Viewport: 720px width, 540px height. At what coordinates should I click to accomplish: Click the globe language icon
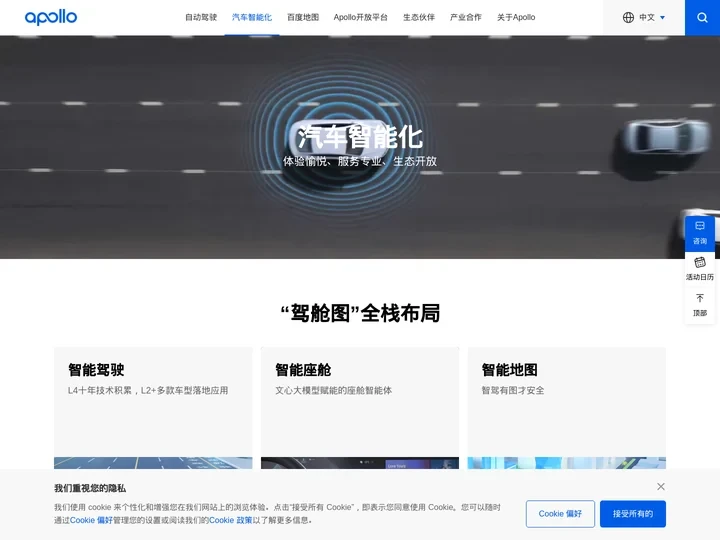pos(628,17)
